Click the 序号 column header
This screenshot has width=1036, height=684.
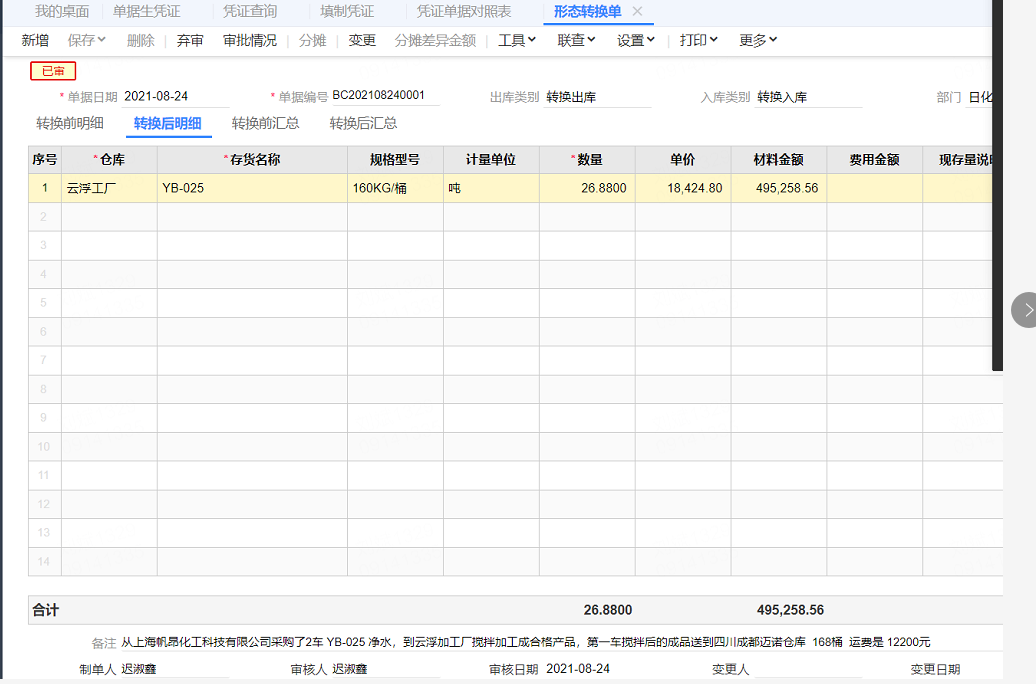pyautogui.click(x=45, y=160)
